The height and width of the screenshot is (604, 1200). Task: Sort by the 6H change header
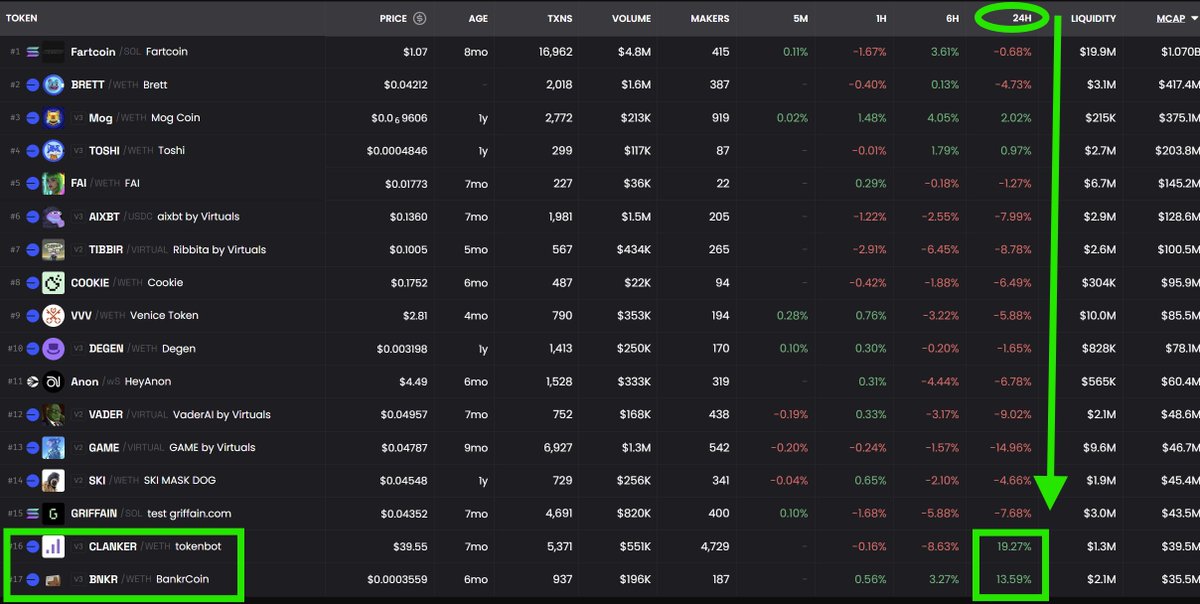tap(951, 18)
